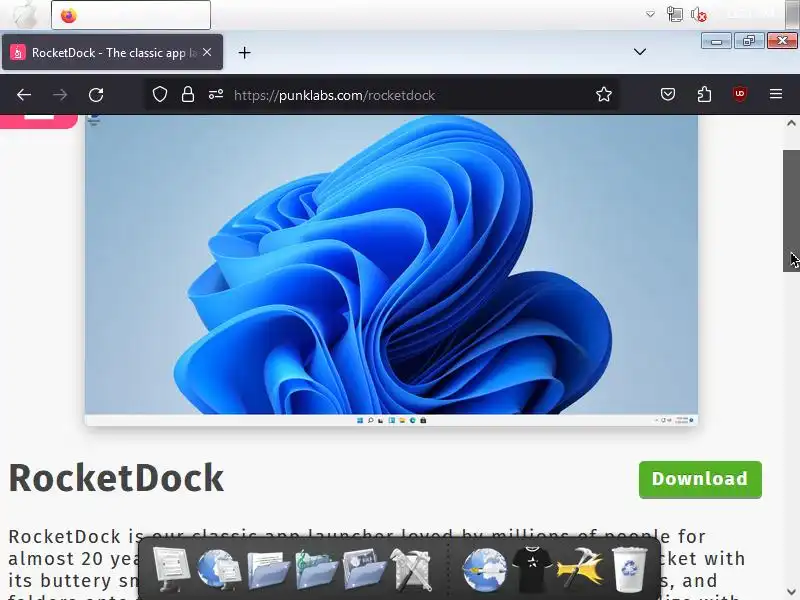Viewport: 800px width, 600px height.
Task: Click the pink site logo badge
Action: point(38,121)
